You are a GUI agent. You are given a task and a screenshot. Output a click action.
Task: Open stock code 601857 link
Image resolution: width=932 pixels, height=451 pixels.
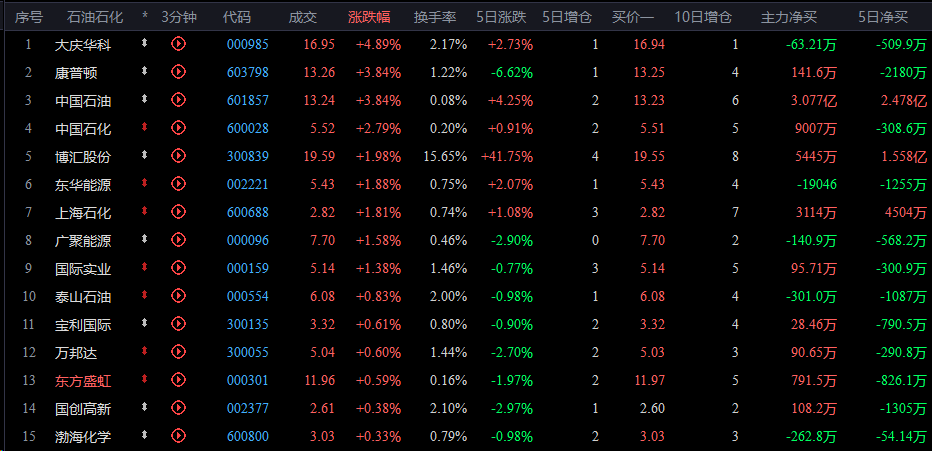point(248,100)
